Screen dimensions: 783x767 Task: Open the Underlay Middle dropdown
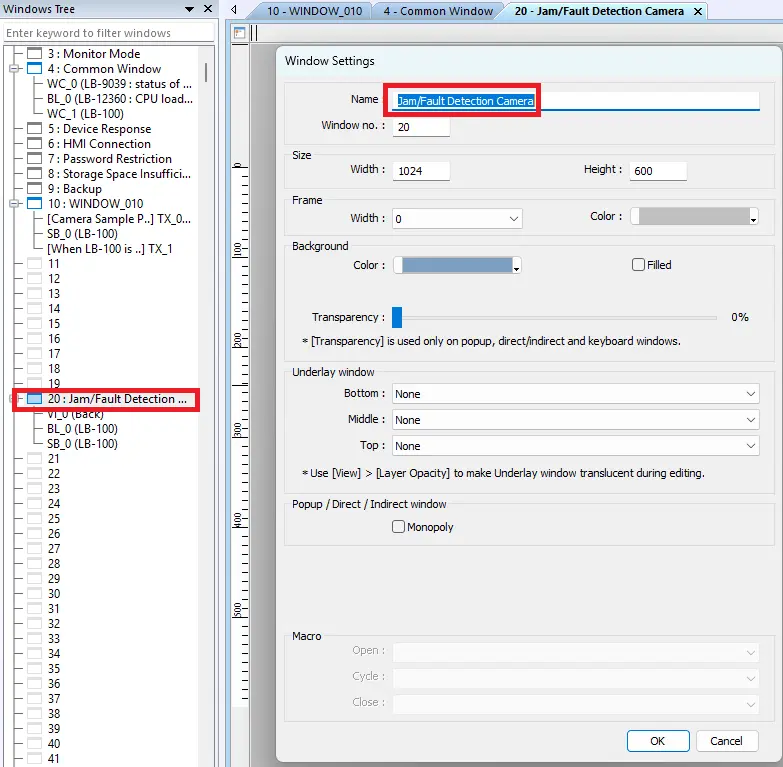(575, 419)
